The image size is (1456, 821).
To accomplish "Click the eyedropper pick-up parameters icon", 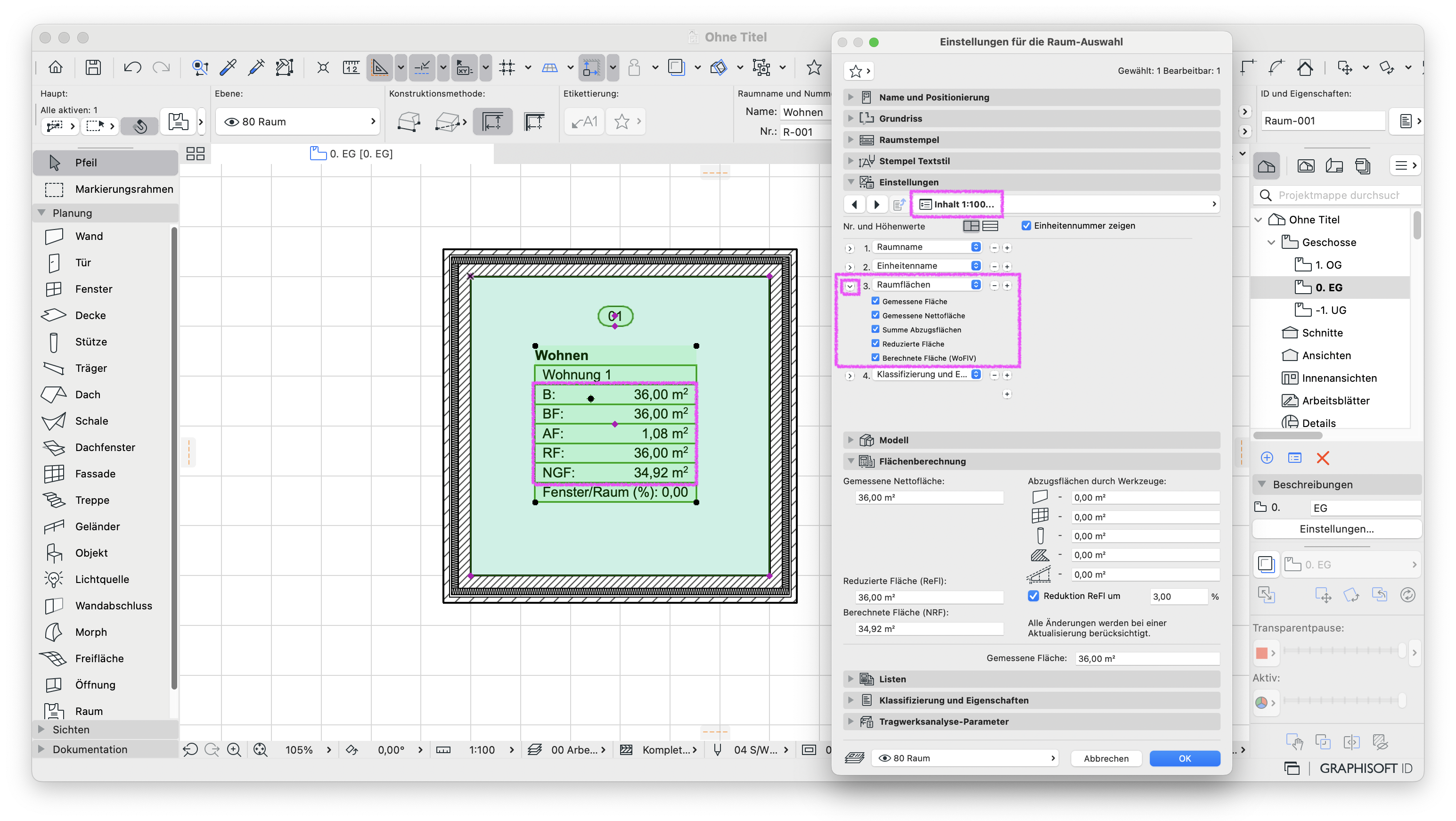I will tap(229, 68).
